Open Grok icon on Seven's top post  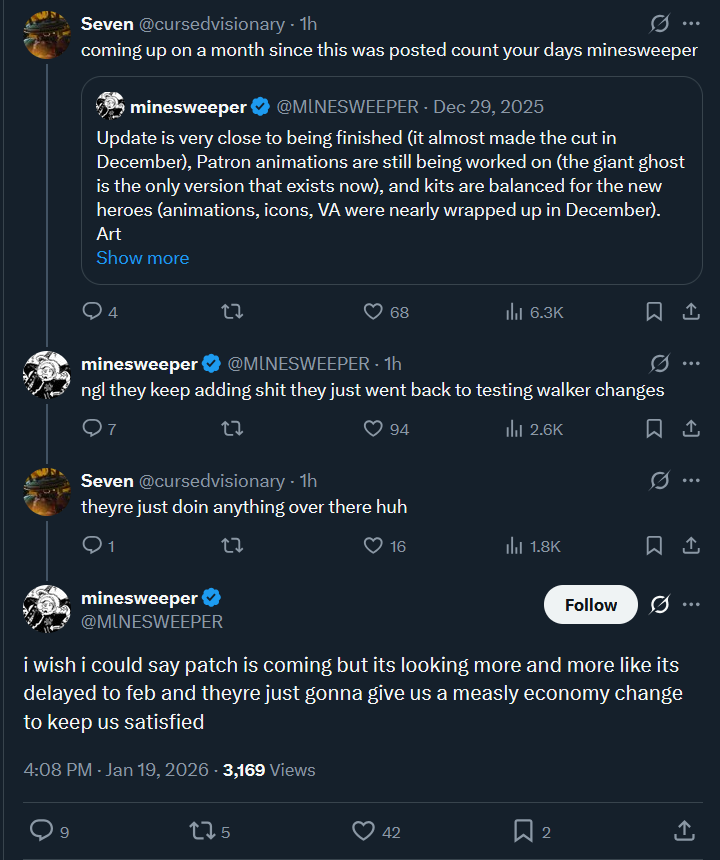[x=659, y=23]
